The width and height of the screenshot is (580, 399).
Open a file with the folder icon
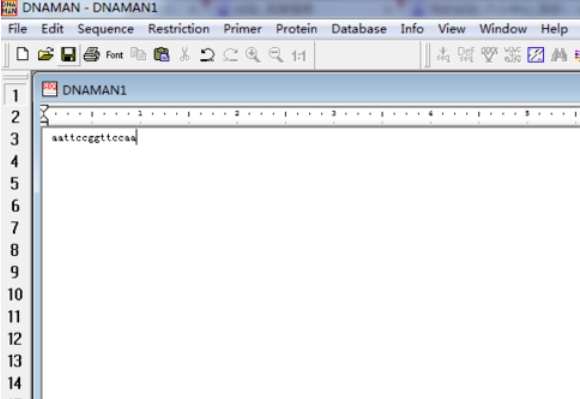[45, 55]
